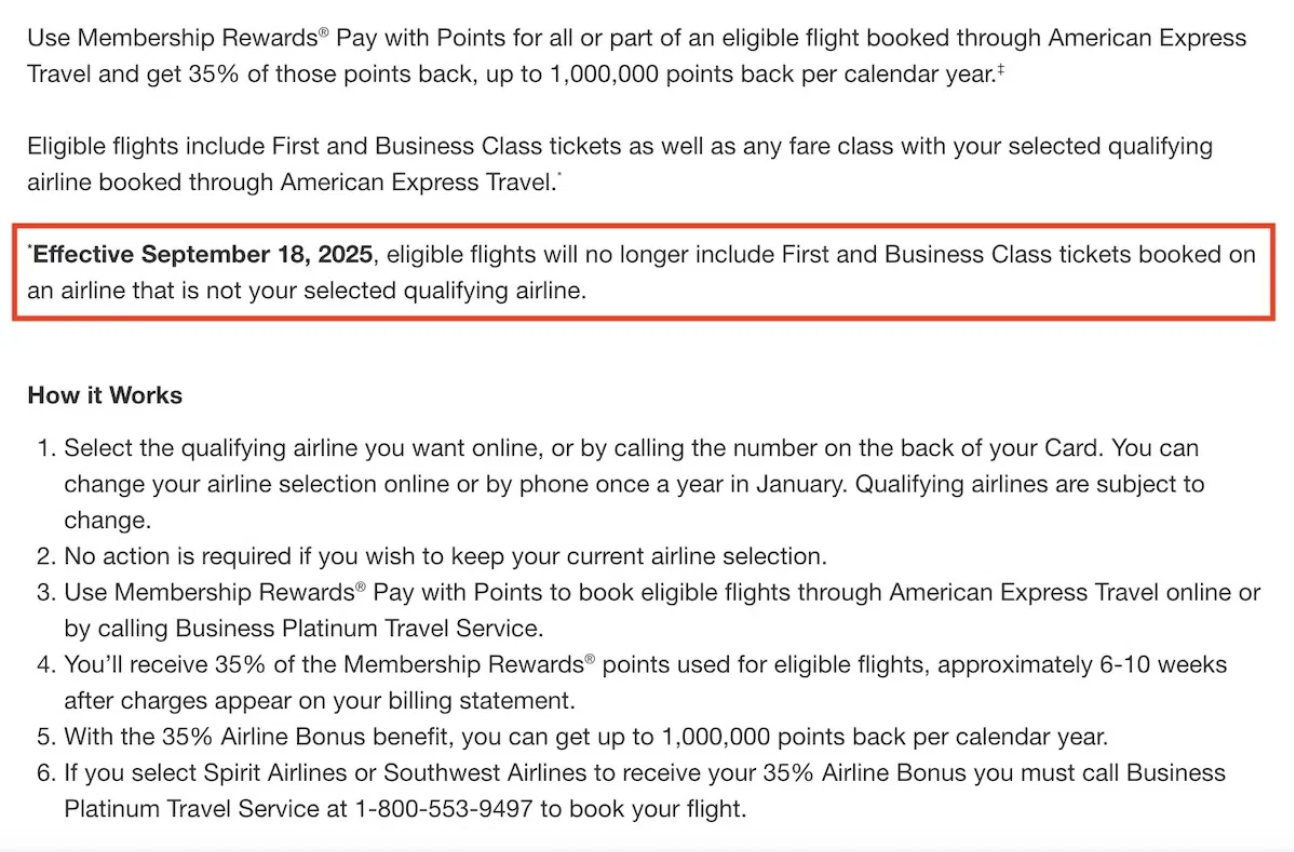Click the asterisk footnote after 'American Express Travel.'
Image resolution: width=1294 pixels, height=852 pixels.
(558, 176)
